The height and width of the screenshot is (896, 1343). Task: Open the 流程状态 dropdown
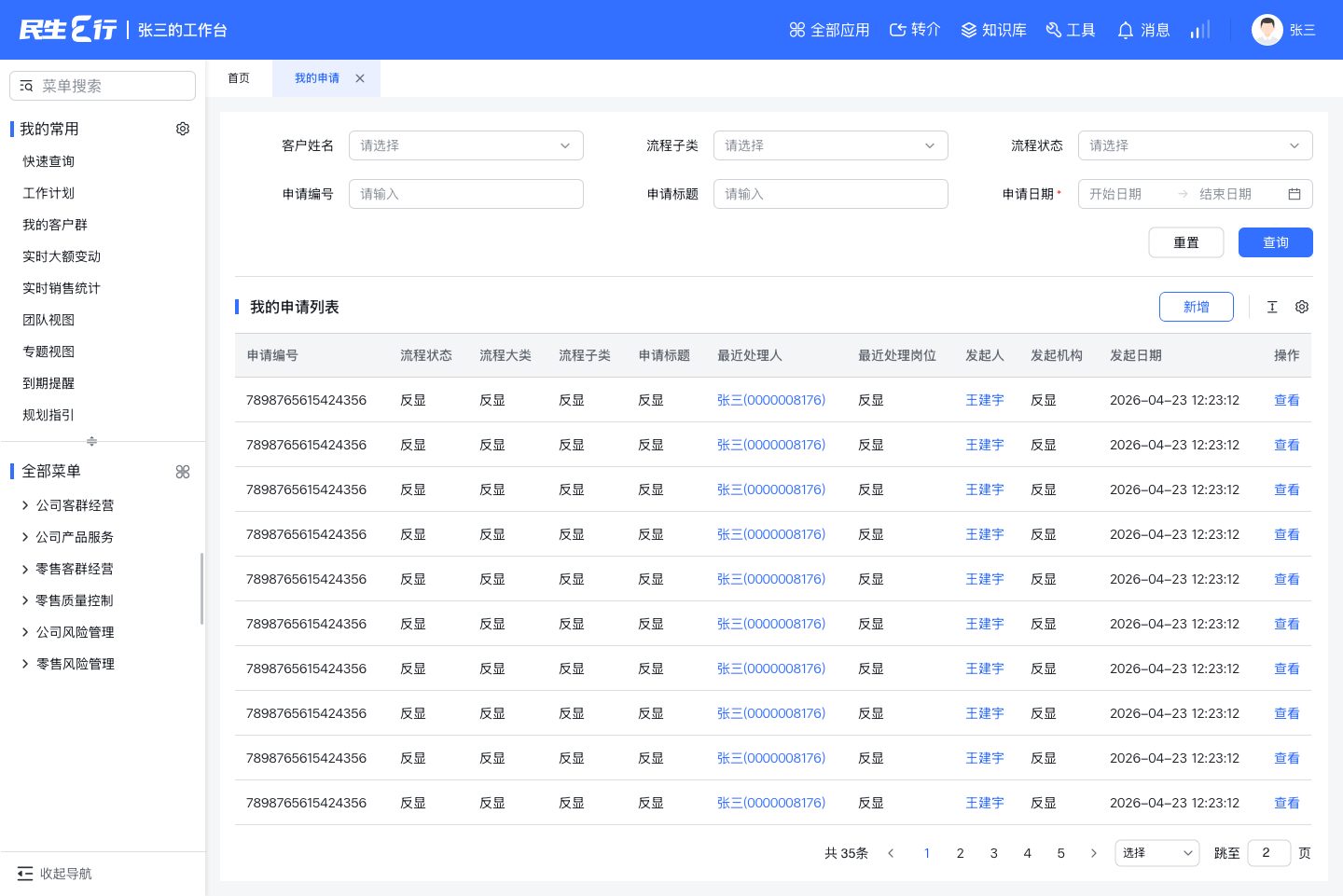pos(1196,145)
